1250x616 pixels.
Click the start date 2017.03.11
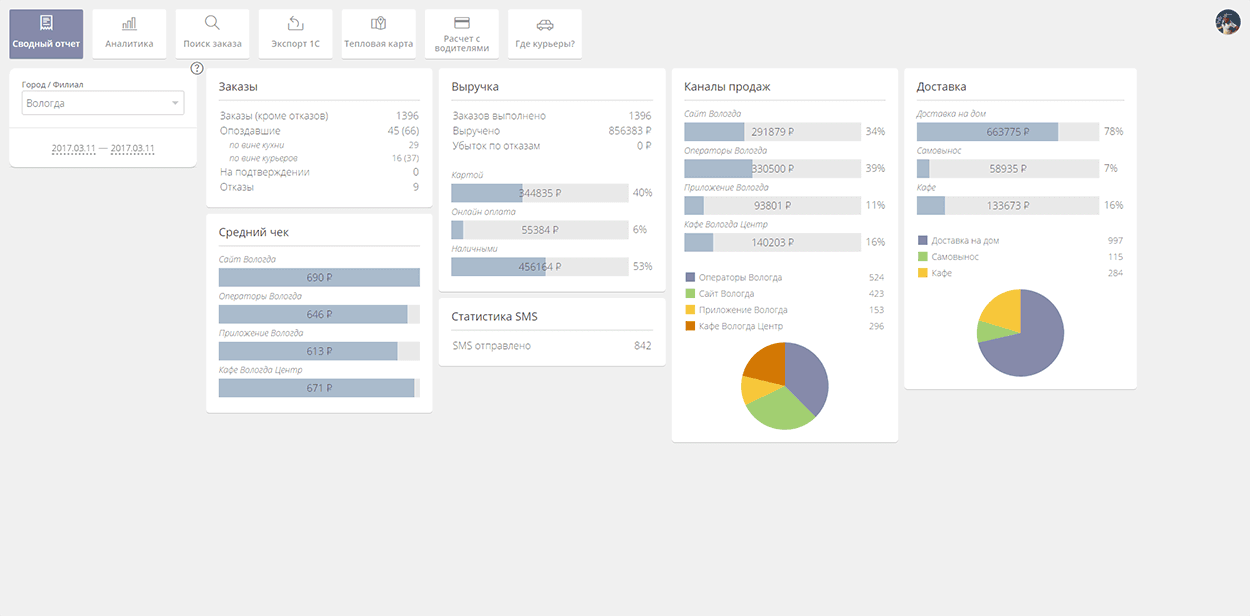(73, 148)
